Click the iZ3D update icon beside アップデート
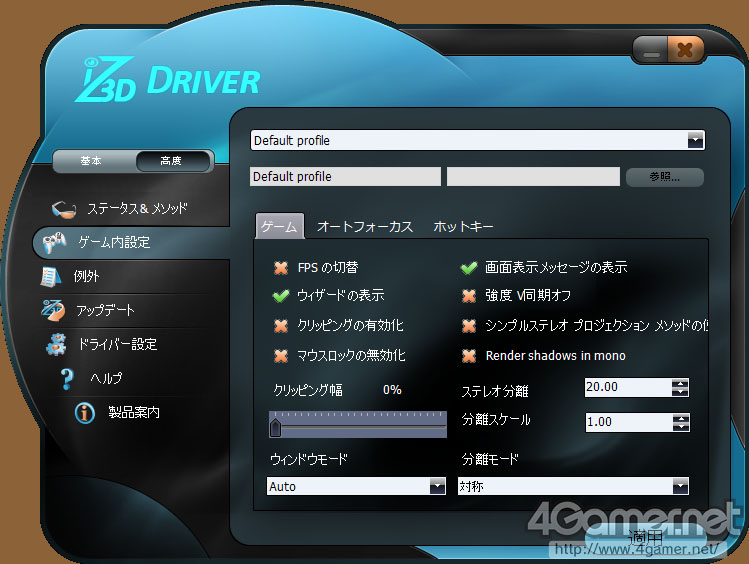The image size is (749, 564). [x=53, y=310]
